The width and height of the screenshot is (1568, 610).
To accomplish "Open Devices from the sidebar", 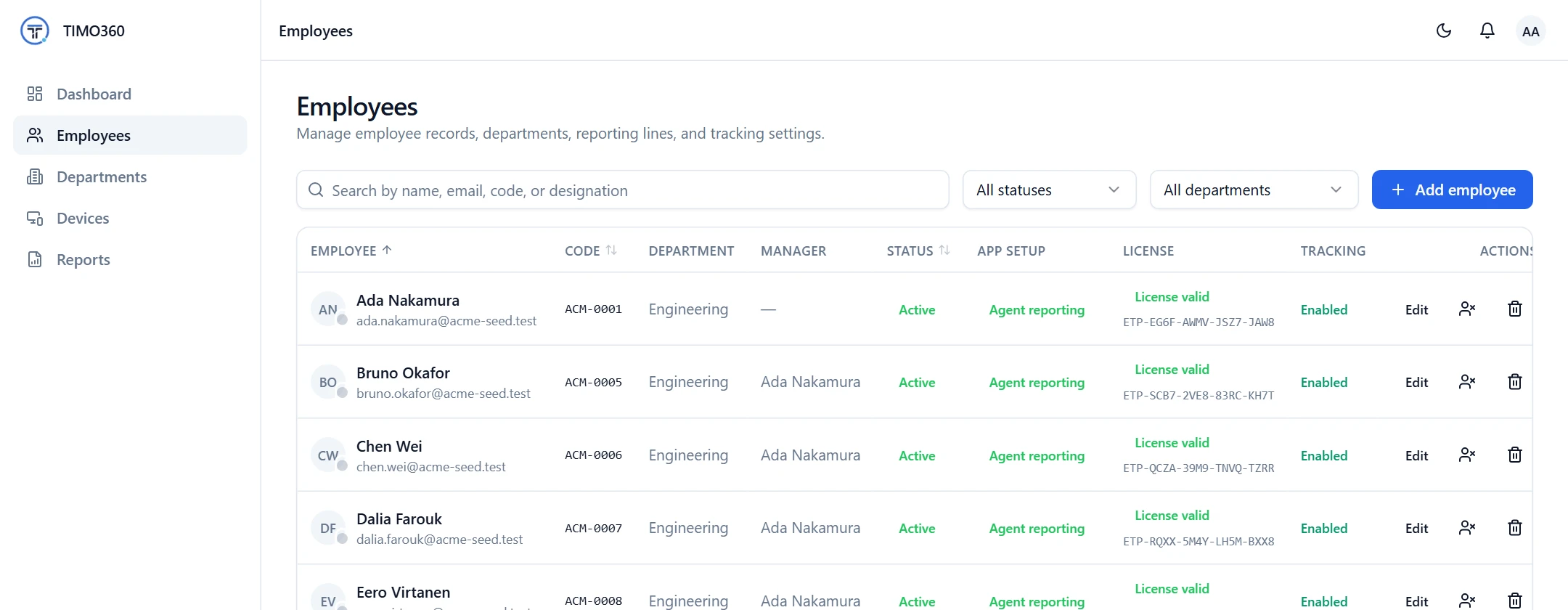I will (x=130, y=218).
